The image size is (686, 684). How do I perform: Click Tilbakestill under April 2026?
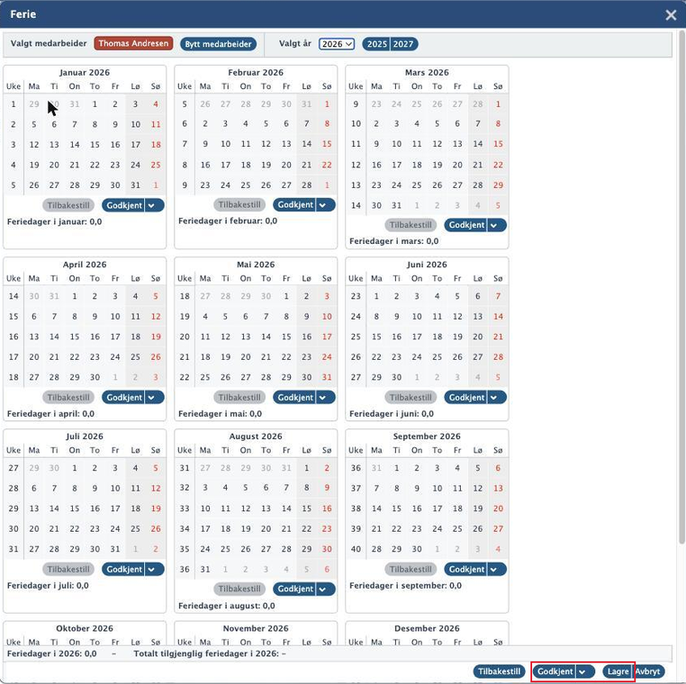(68, 397)
